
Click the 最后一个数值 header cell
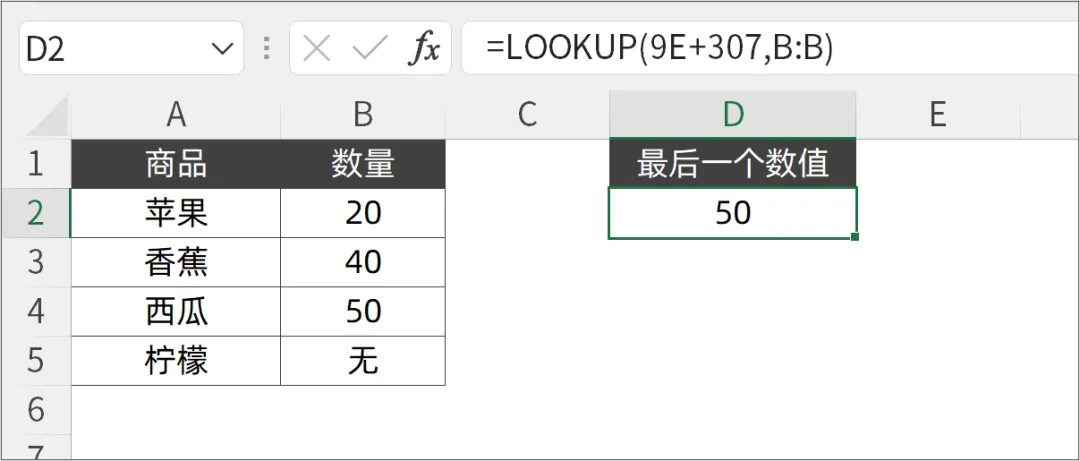tap(733, 164)
